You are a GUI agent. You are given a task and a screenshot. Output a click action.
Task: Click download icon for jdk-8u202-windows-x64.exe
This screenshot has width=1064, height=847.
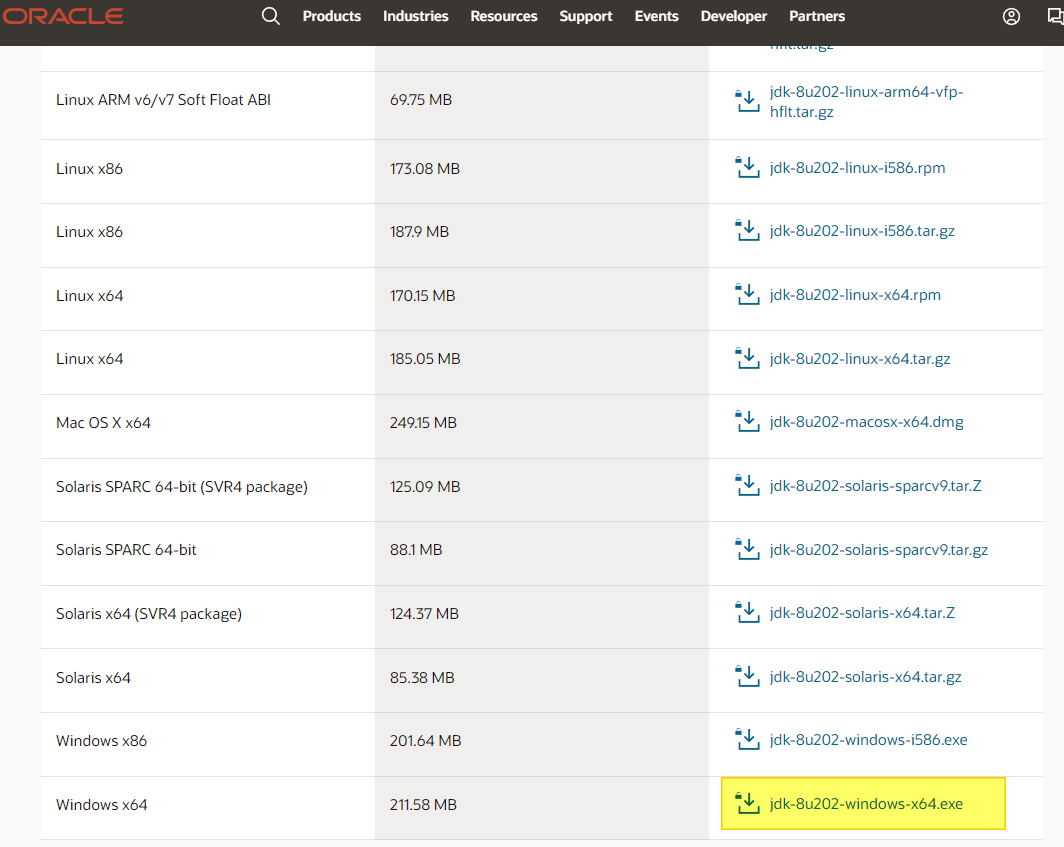pyautogui.click(x=747, y=804)
